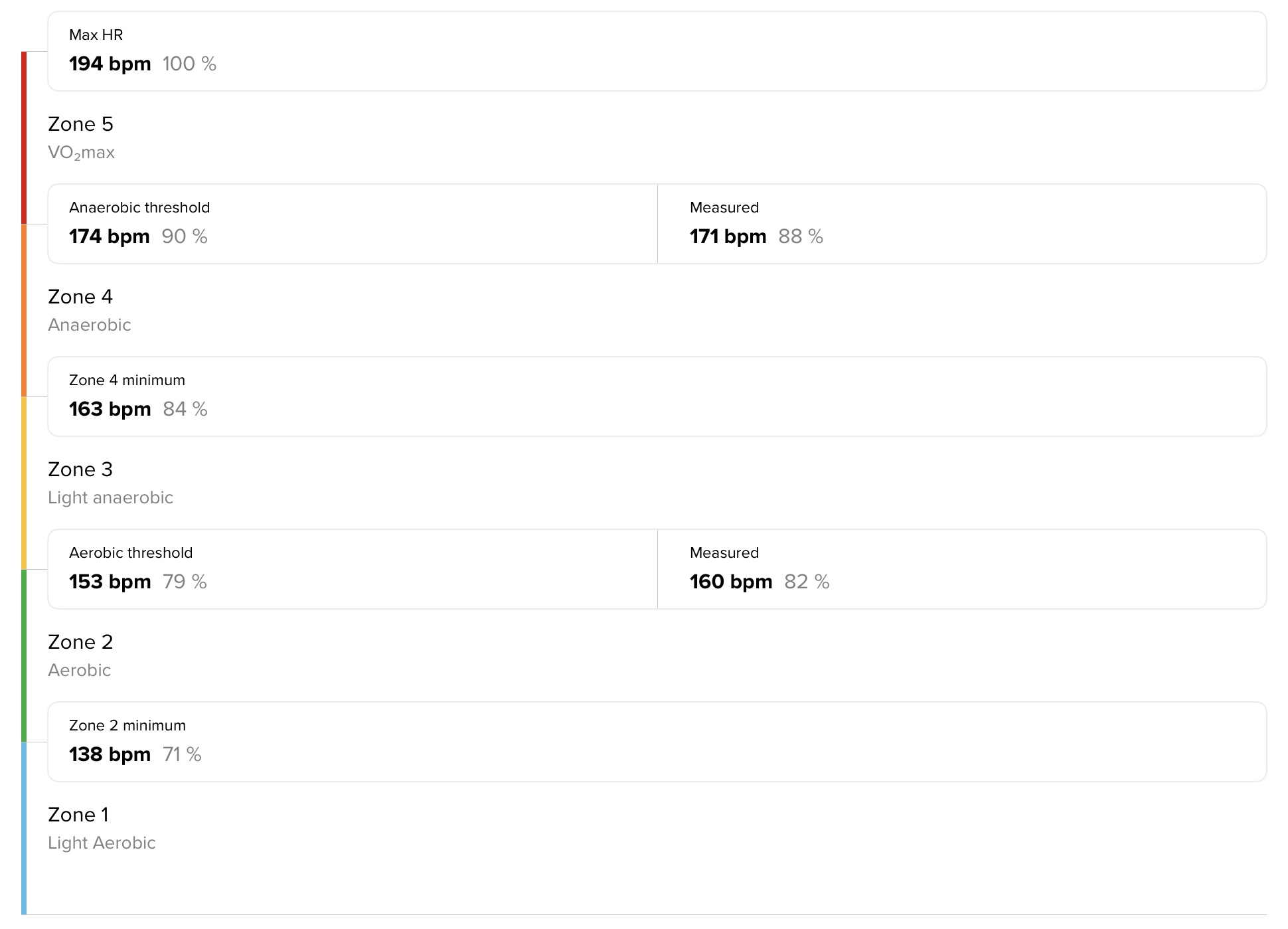Screen dimensions: 1288x929
Task: Click the Light Aerobic label under Zone 1
Action: (x=102, y=843)
